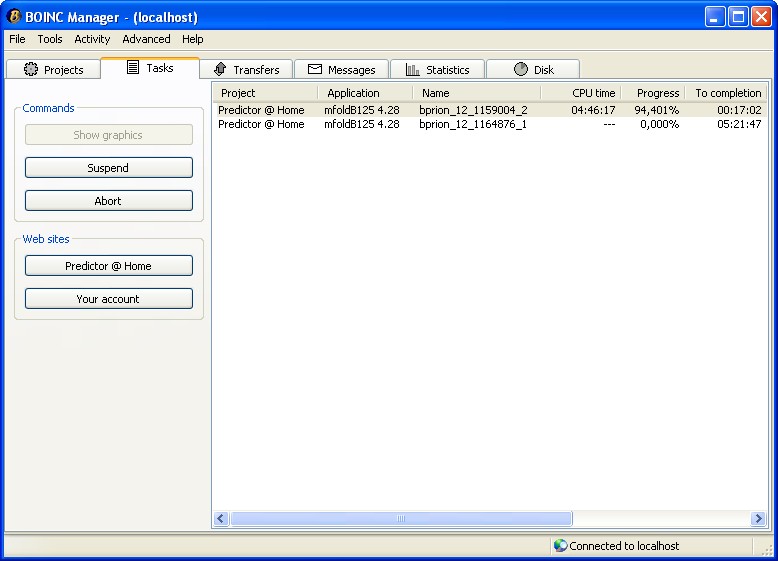Switch to the Projects tab label

coord(64,70)
